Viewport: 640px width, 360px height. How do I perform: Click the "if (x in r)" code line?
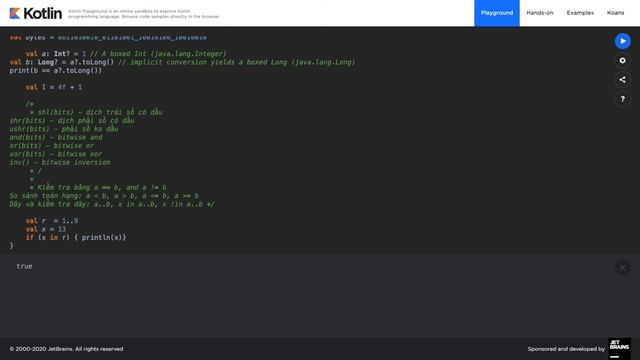tap(76, 238)
